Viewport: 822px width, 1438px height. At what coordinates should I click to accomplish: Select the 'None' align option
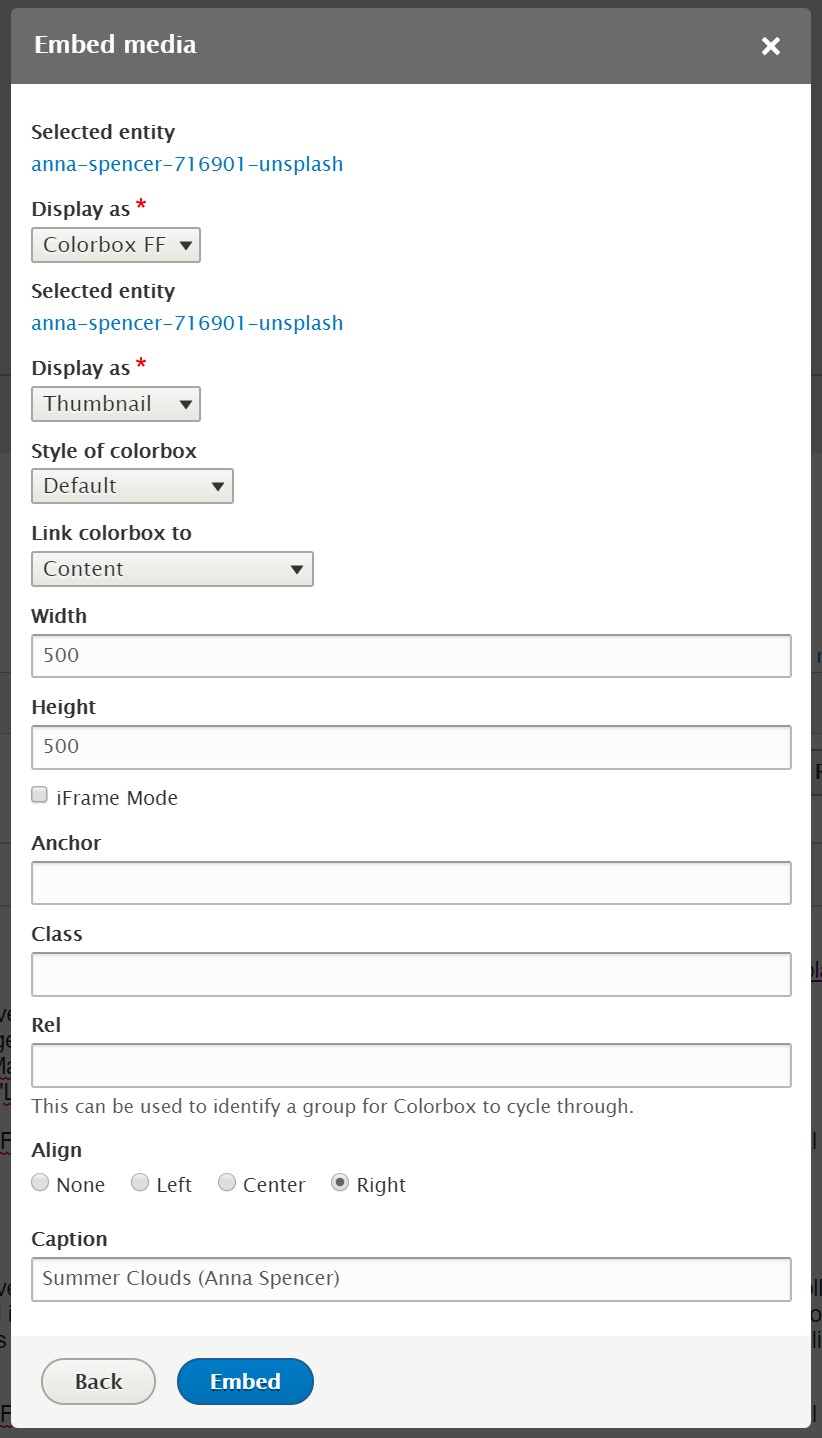pos(40,1181)
